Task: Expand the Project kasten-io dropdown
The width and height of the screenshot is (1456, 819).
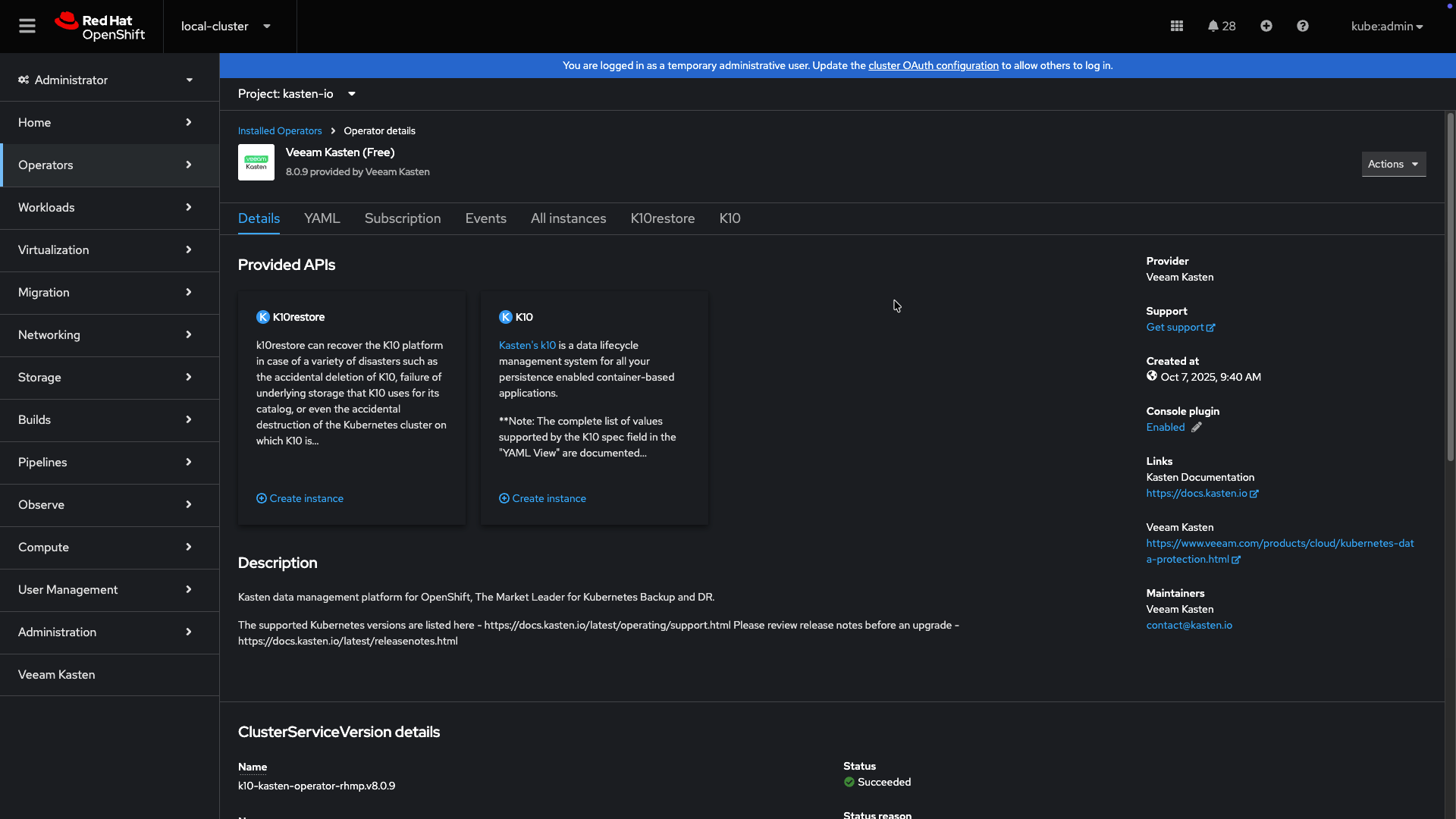Action: pyautogui.click(x=297, y=94)
